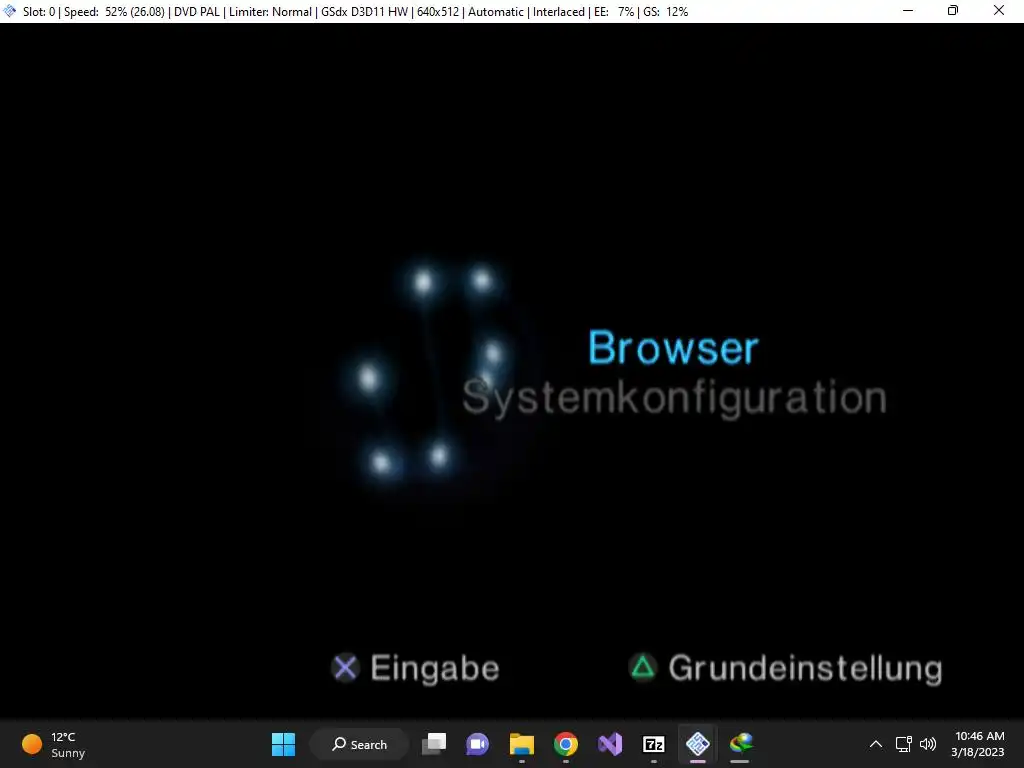Viewport: 1024px width, 768px height.
Task: Click the X button icon beside Eingabe
Action: click(x=345, y=667)
